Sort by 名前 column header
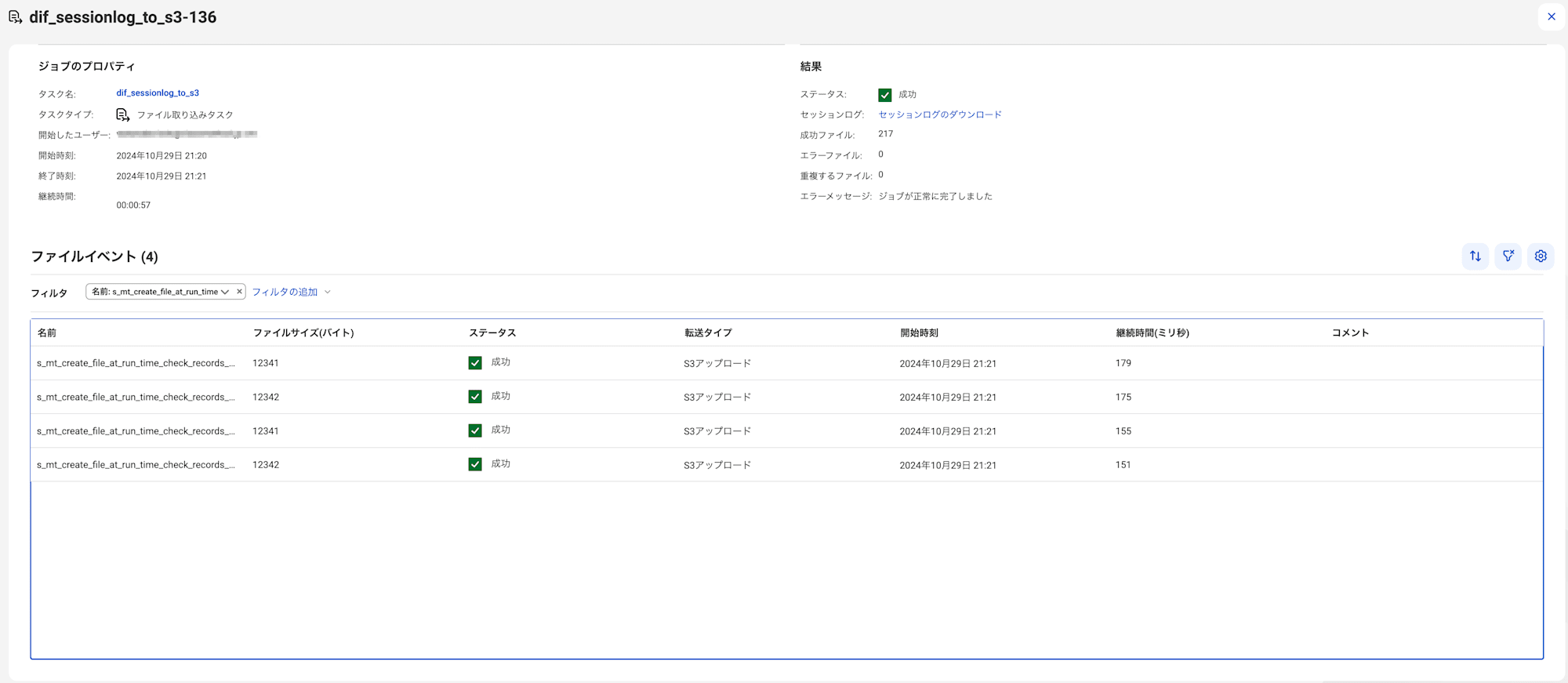This screenshot has width=1568, height=683. point(47,332)
